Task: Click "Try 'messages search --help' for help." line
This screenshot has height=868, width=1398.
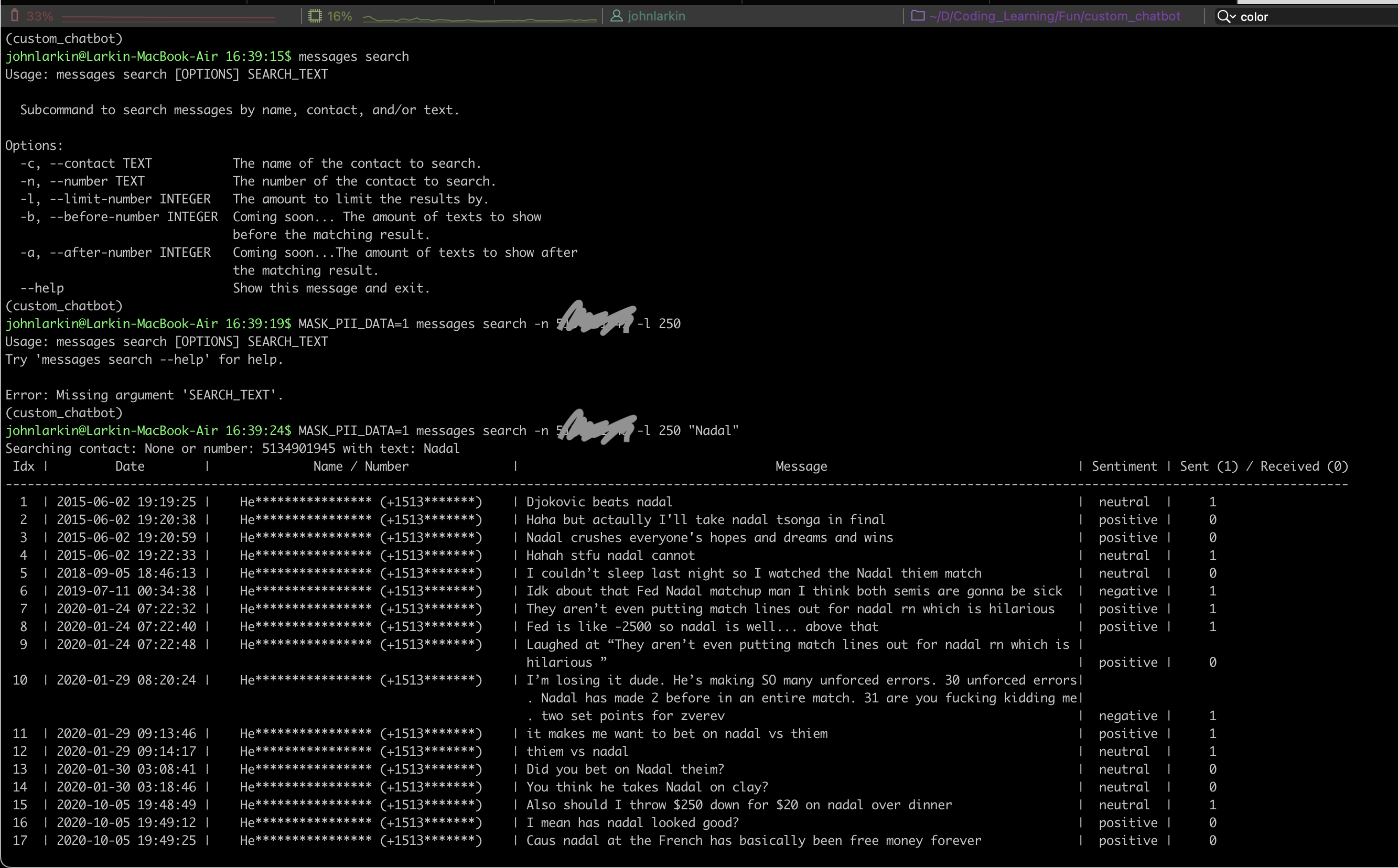Action: pyautogui.click(x=144, y=360)
